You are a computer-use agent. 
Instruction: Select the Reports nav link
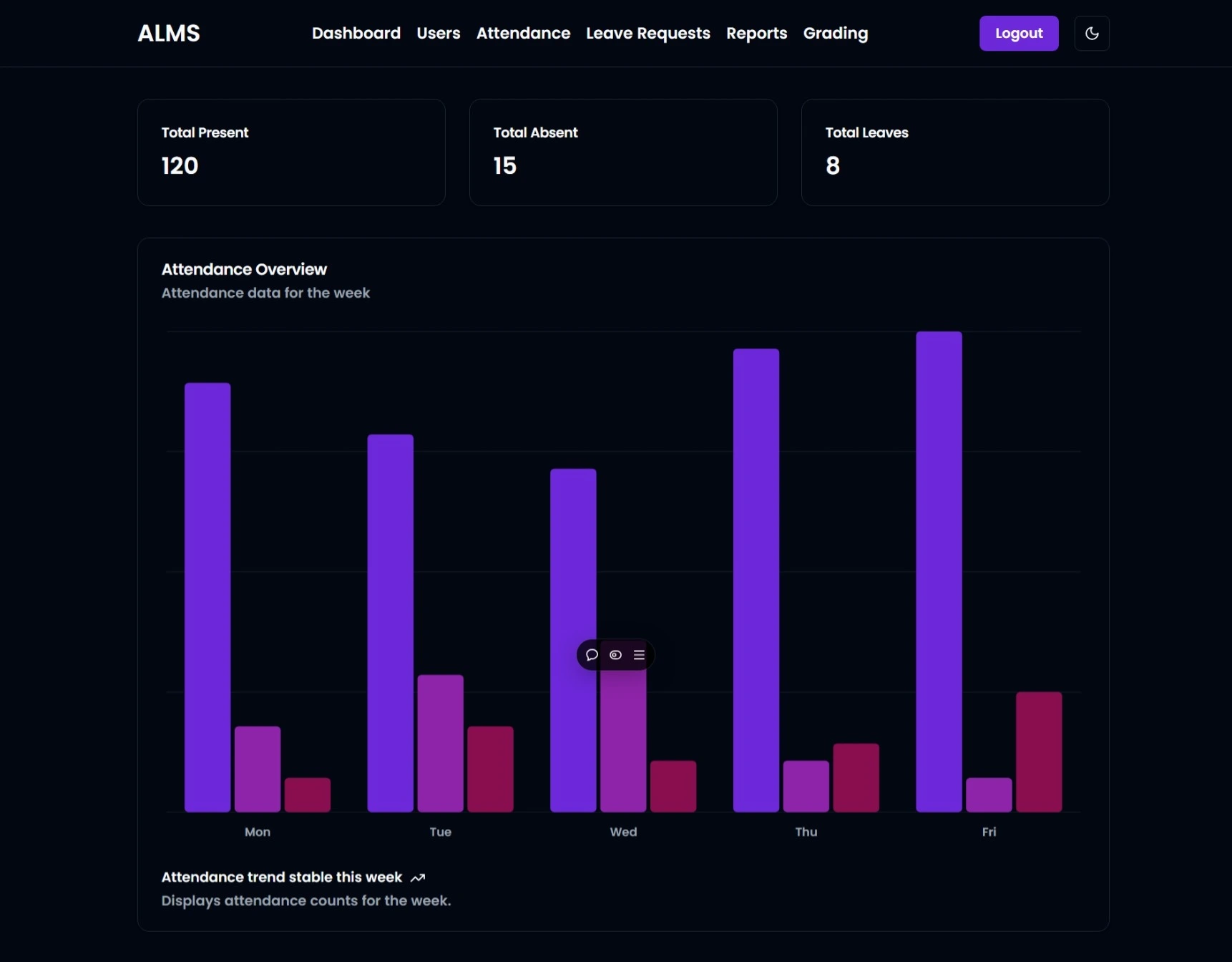click(x=756, y=34)
